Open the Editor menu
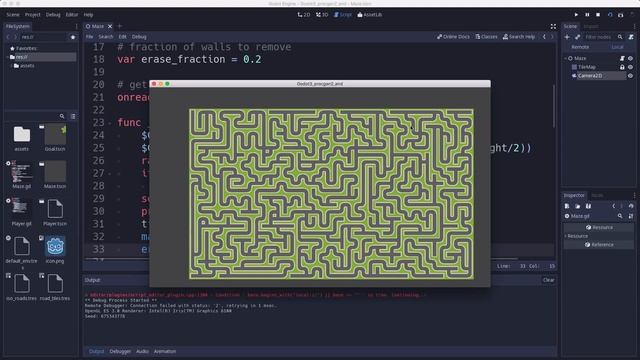Image resolution: width=640 pixels, height=360 pixels. pyautogui.click(x=72, y=15)
